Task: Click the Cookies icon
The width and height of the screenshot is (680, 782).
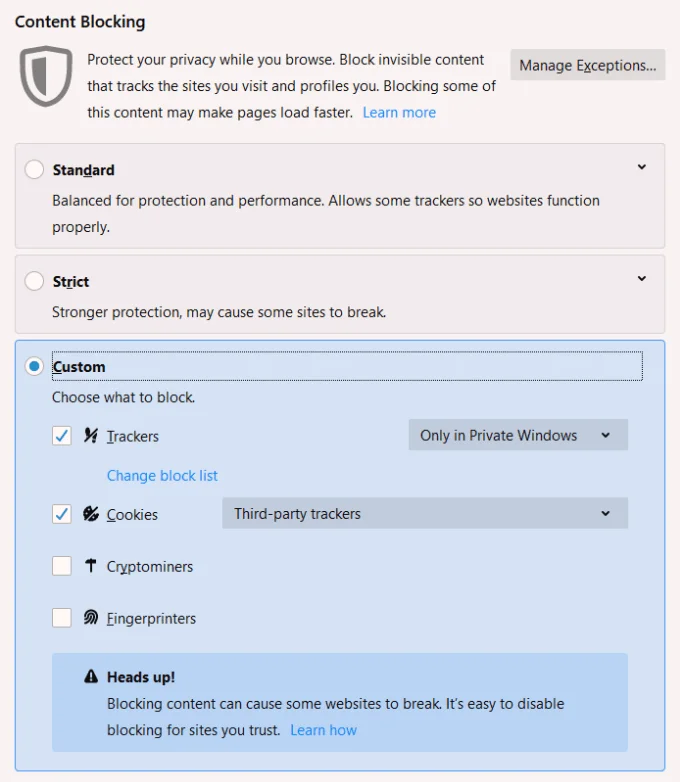Action: [x=91, y=514]
